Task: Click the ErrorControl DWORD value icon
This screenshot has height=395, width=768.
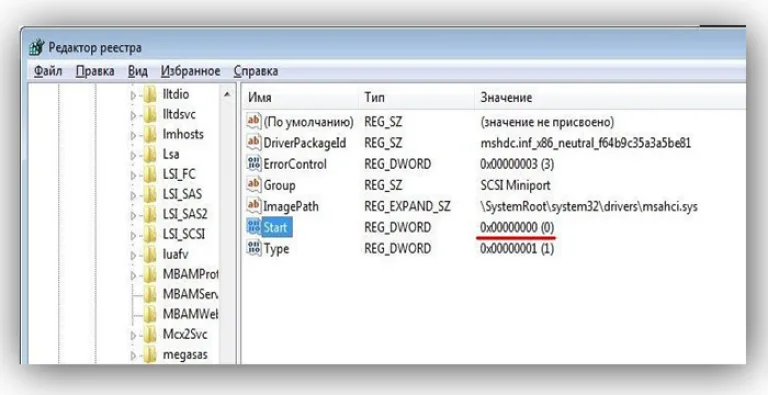Action: click(x=254, y=164)
